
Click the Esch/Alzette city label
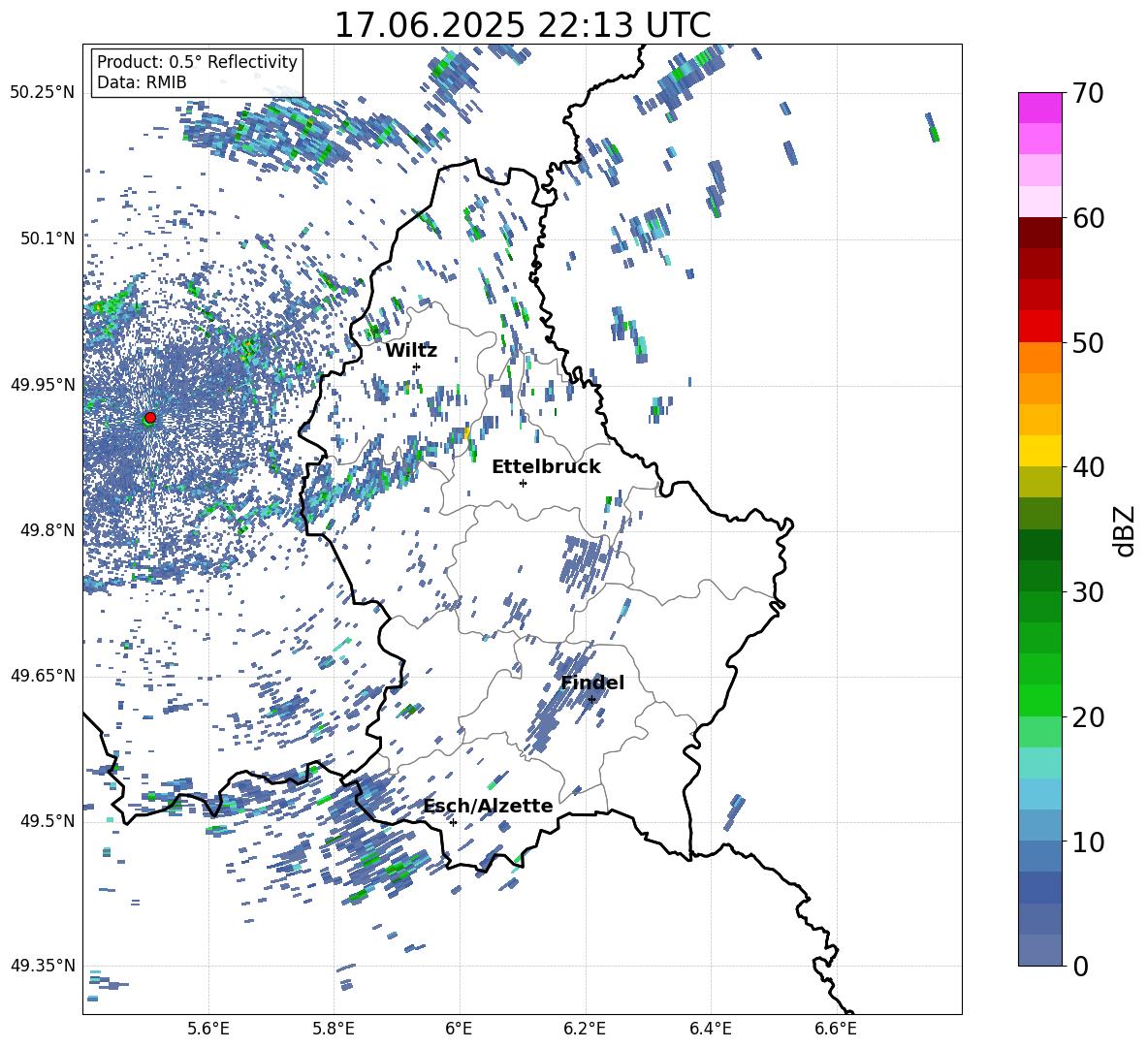(488, 807)
